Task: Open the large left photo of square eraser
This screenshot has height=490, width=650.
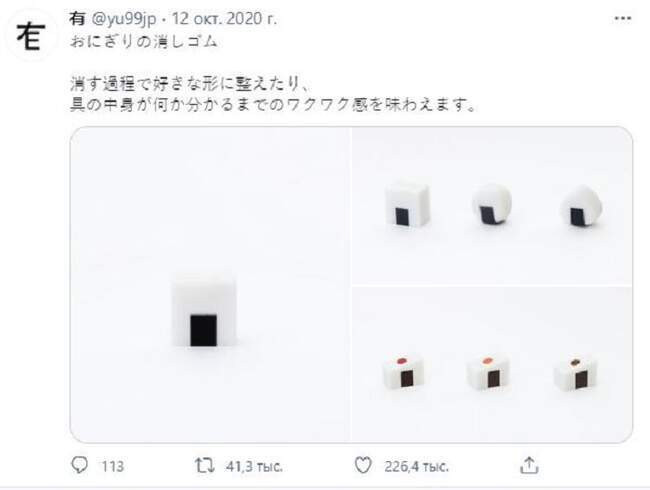Action: click(210, 284)
